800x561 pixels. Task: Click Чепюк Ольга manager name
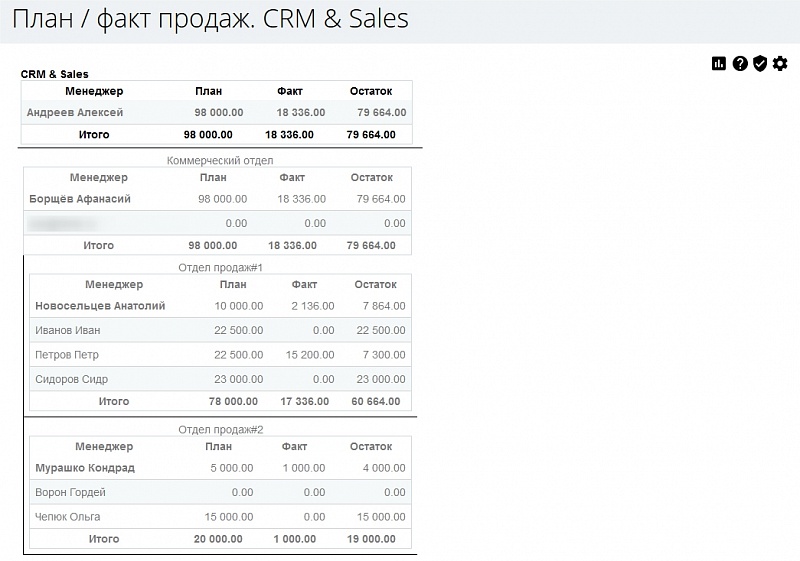tap(68, 517)
